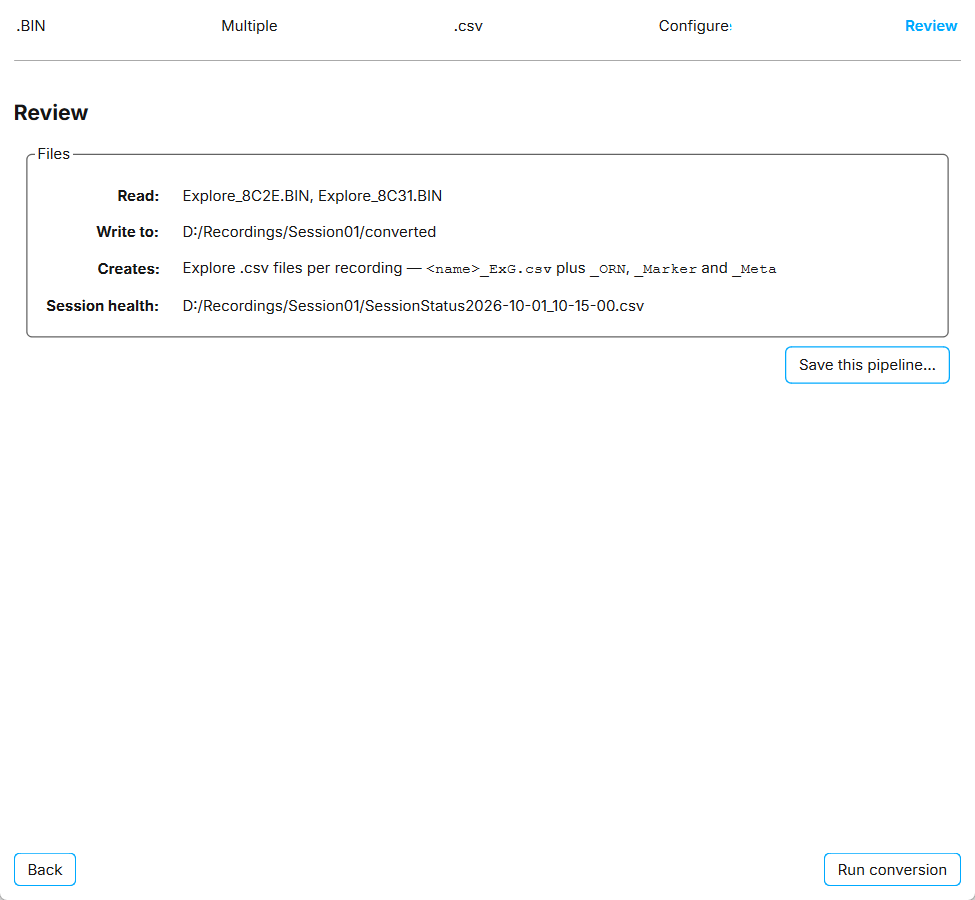
Task: Click the <name>_ExG.csv filename pattern
Action: pyautogui.click(x=489, y=269)
